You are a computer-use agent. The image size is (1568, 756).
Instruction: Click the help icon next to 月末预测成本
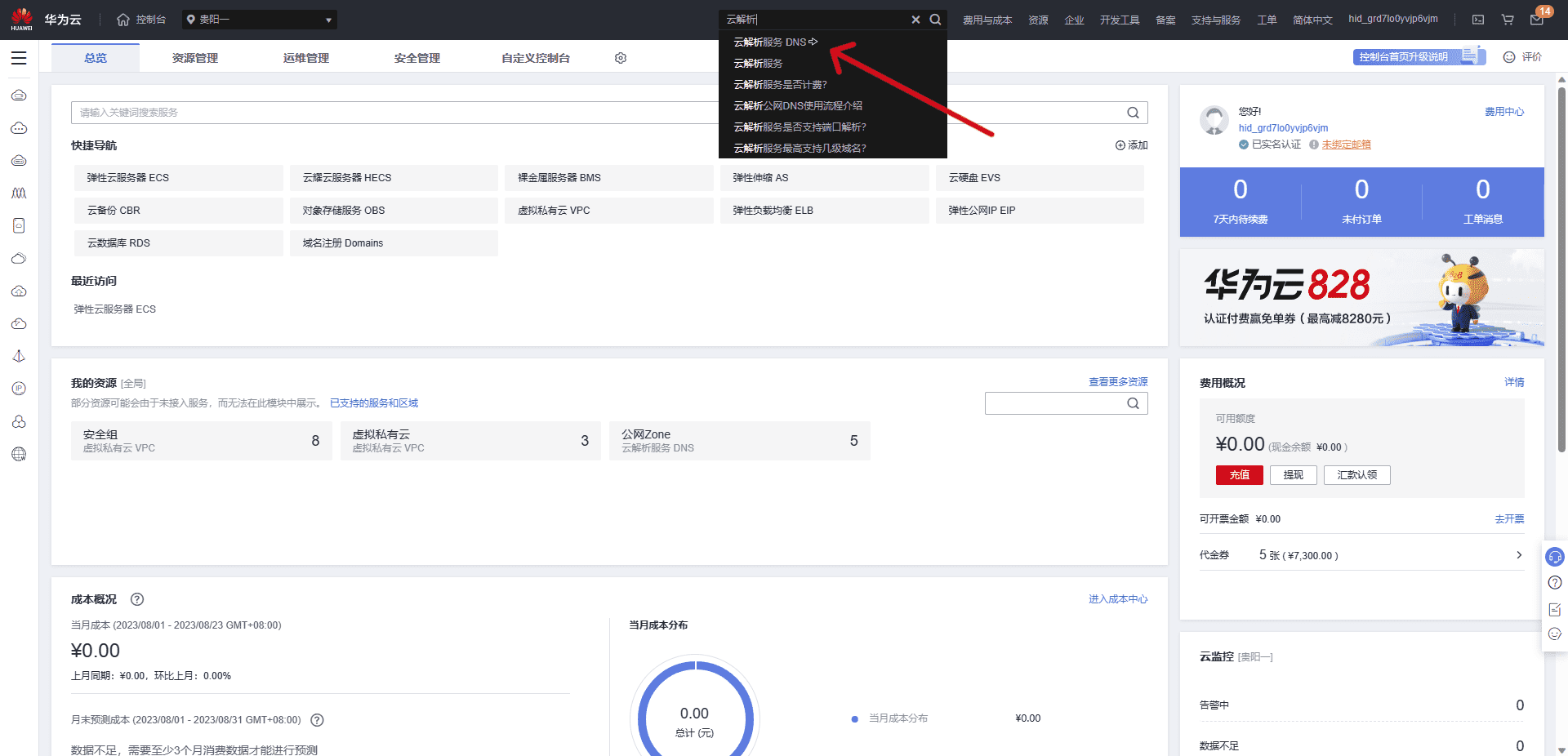(x=318, y=720)
